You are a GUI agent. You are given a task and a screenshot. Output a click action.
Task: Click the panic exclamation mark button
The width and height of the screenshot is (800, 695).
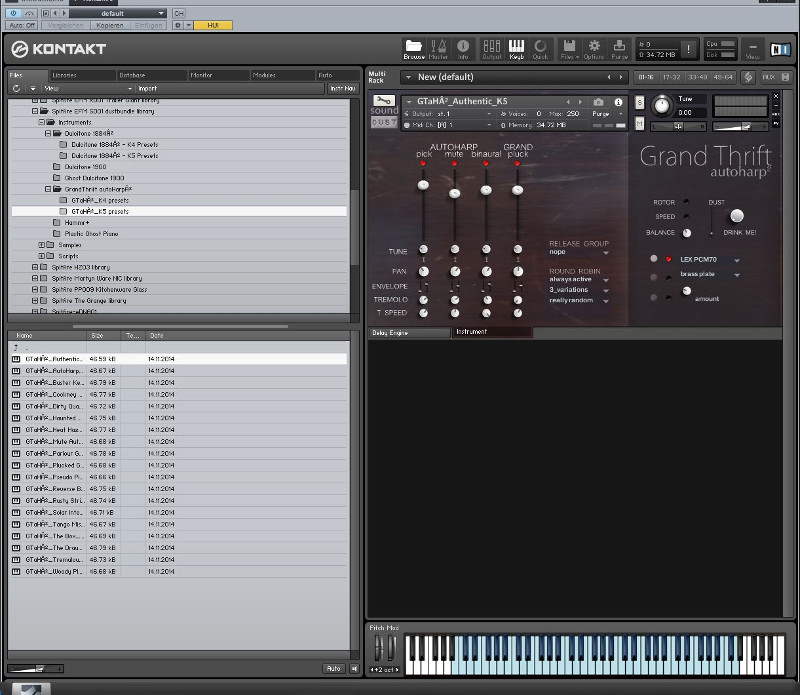(688, 49)
